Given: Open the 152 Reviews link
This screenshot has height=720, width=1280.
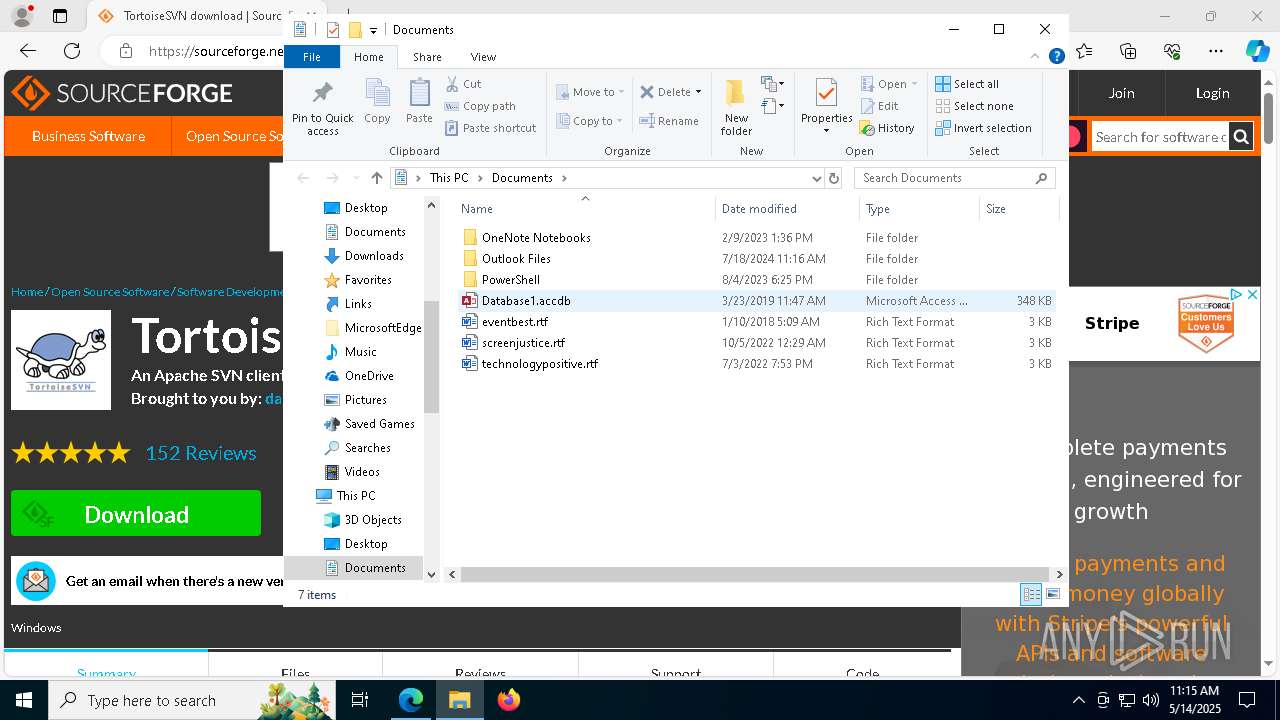Looking at the screenshot, I should tap(201, 453).
